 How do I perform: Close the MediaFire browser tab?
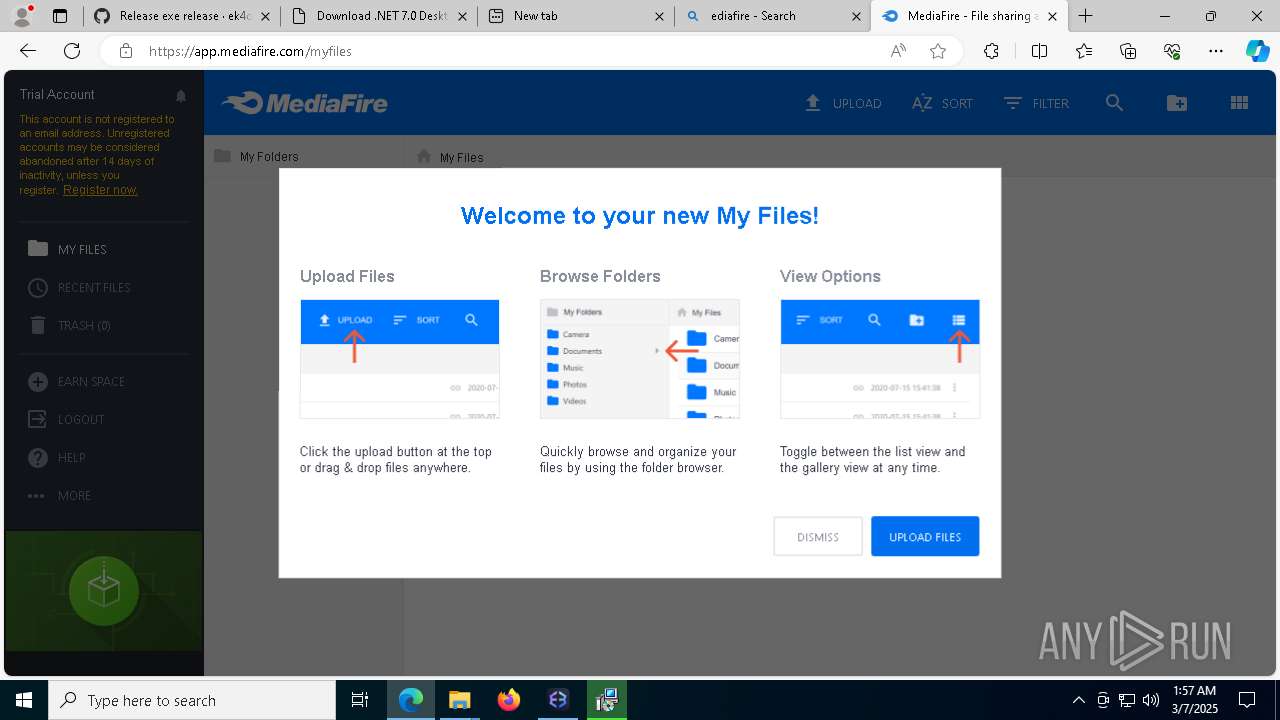point(1052,16)
